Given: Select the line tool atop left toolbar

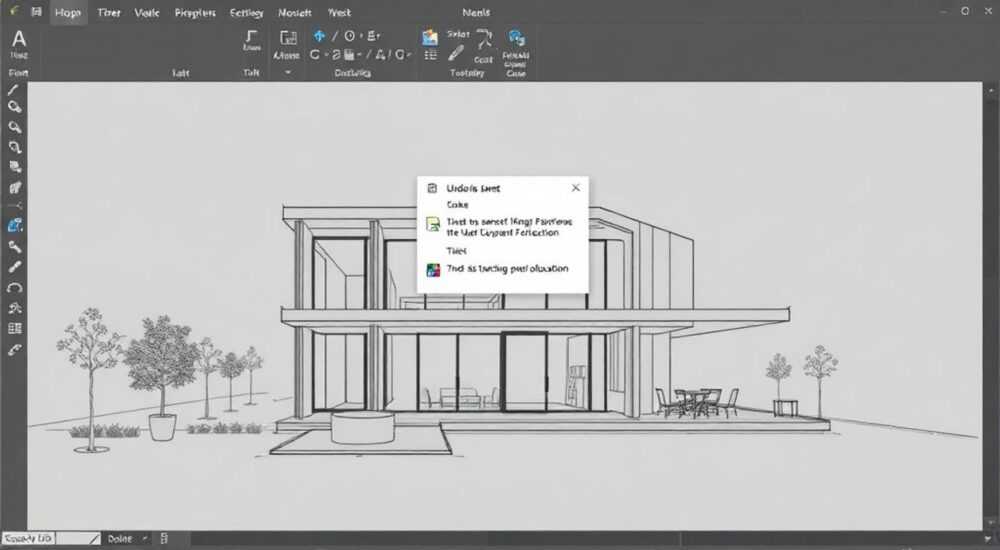Looking at the screenshot, I should [13, 90].
